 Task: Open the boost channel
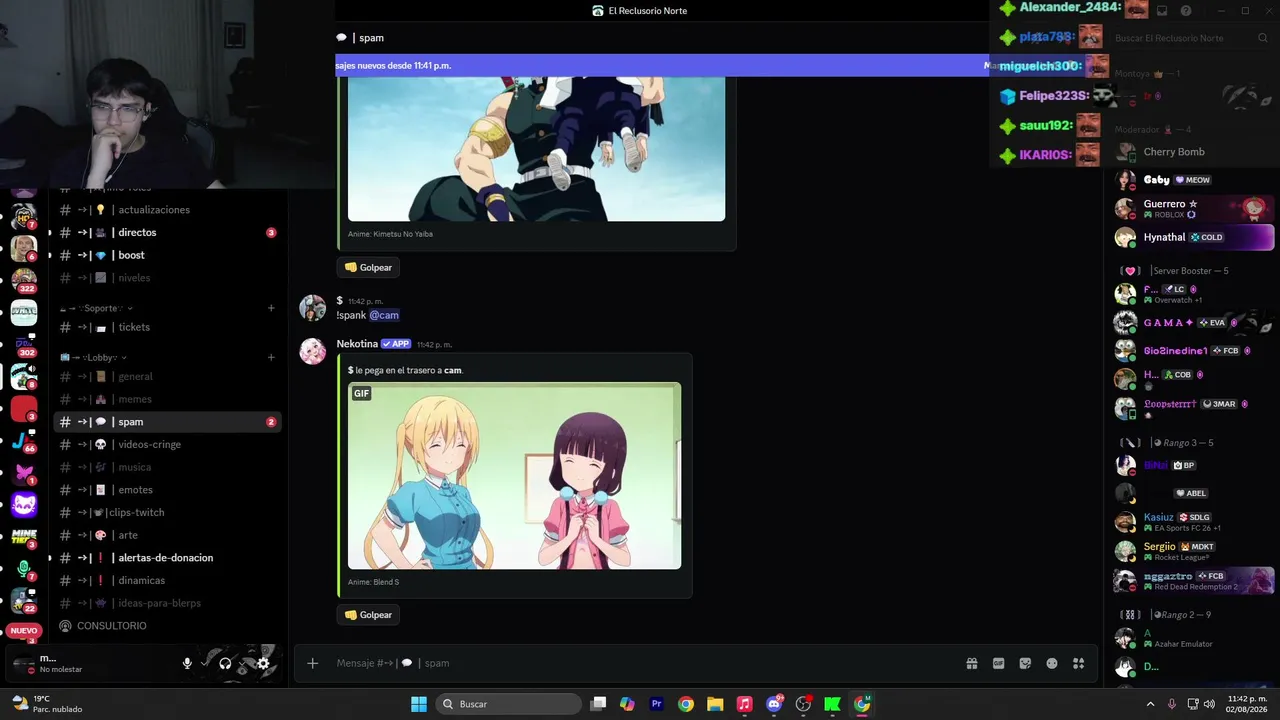coord(167,255)
